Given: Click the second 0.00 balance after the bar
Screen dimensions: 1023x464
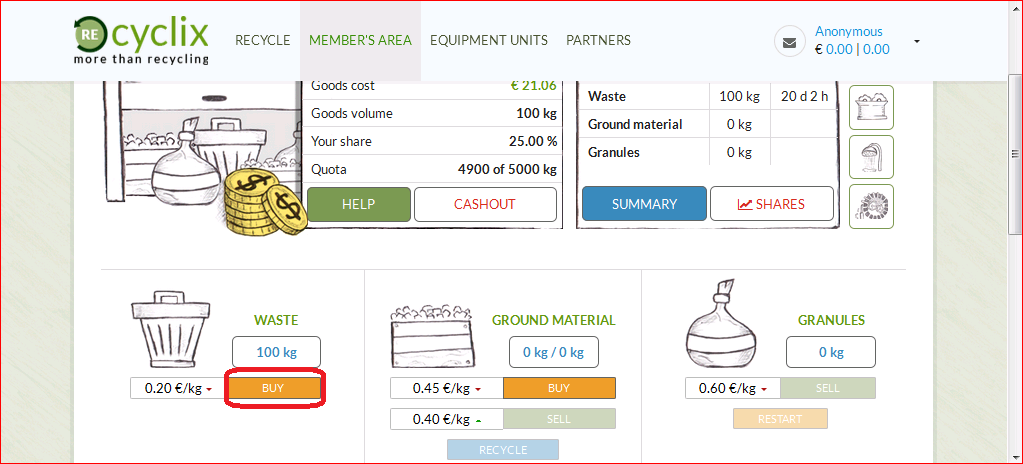Looking at the screenshot, I should pos(876,49).
